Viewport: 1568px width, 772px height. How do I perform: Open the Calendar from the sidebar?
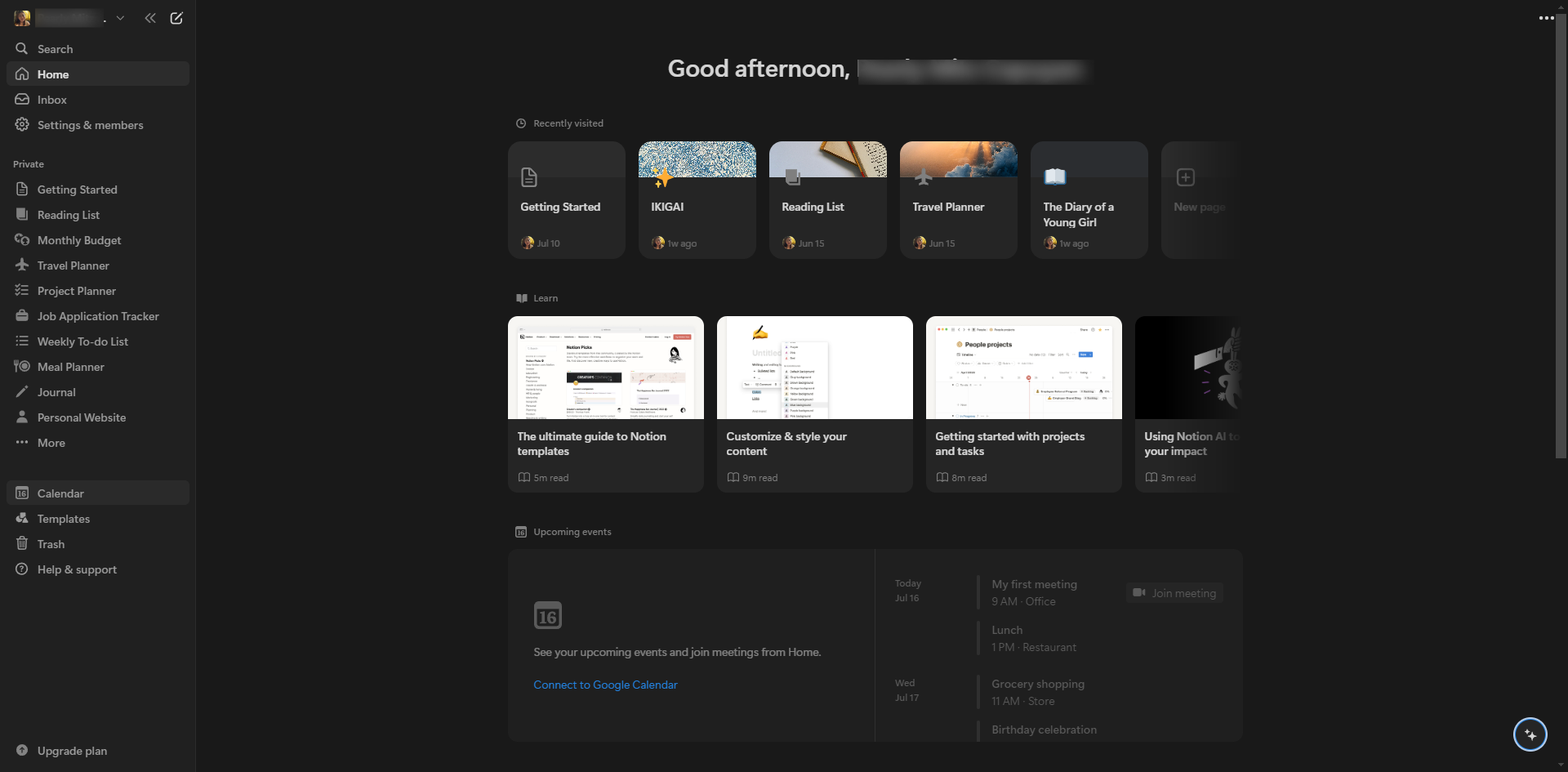[98, 493]
